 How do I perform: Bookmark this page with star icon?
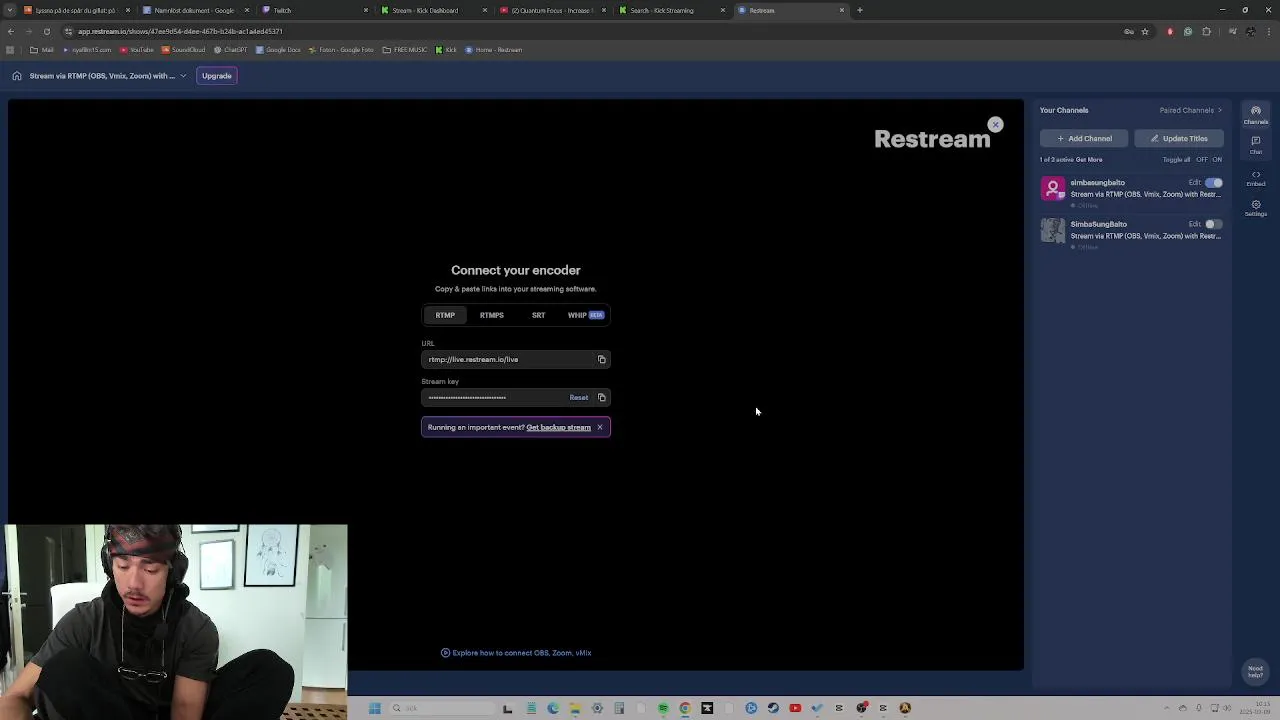click(x=1145, y=31)
